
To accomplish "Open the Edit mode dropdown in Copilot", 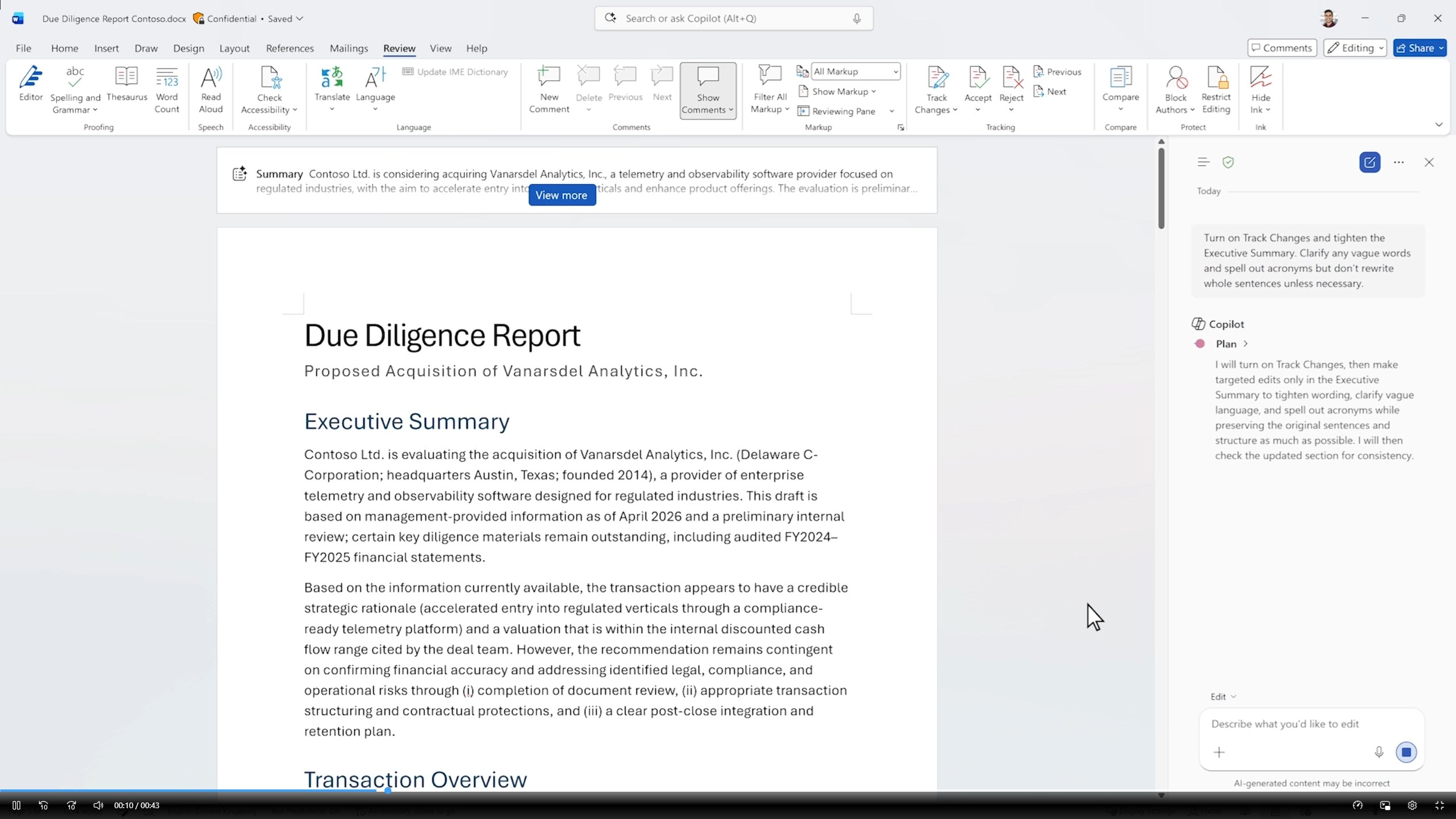I will tap(1223, 696).
